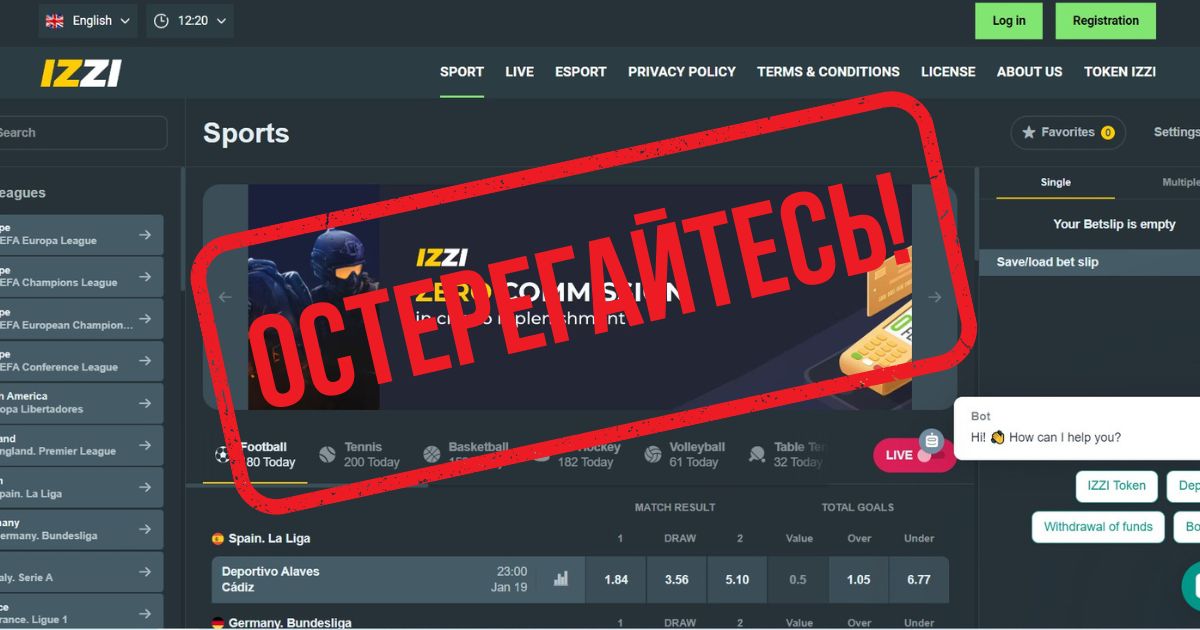Open the 12:20 time dropdown
Image resolution: width=1200 pixels, height=630 pixels.
(x=190, y=21)
